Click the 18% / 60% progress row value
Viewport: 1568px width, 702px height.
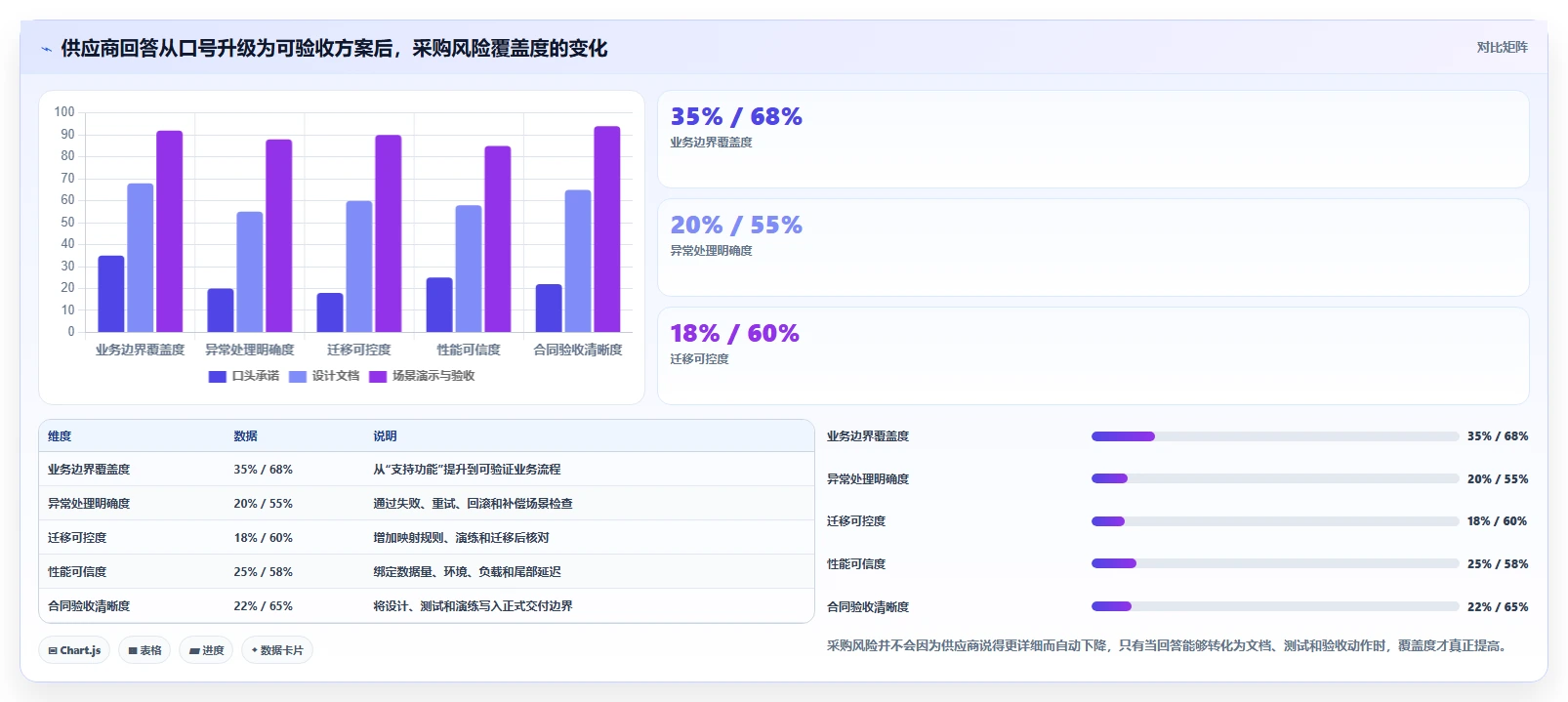pos(1498,521)
